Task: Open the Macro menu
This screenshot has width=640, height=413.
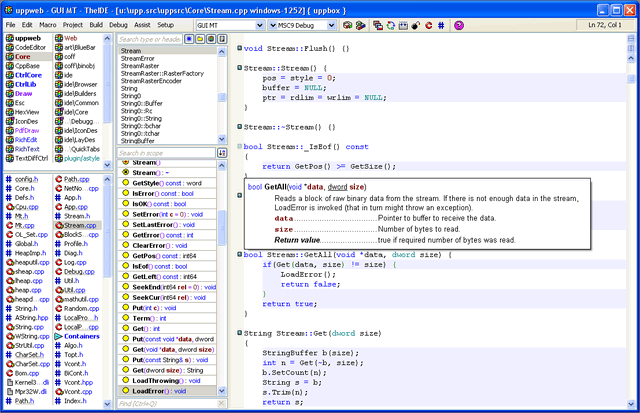Action: (48, 25)
